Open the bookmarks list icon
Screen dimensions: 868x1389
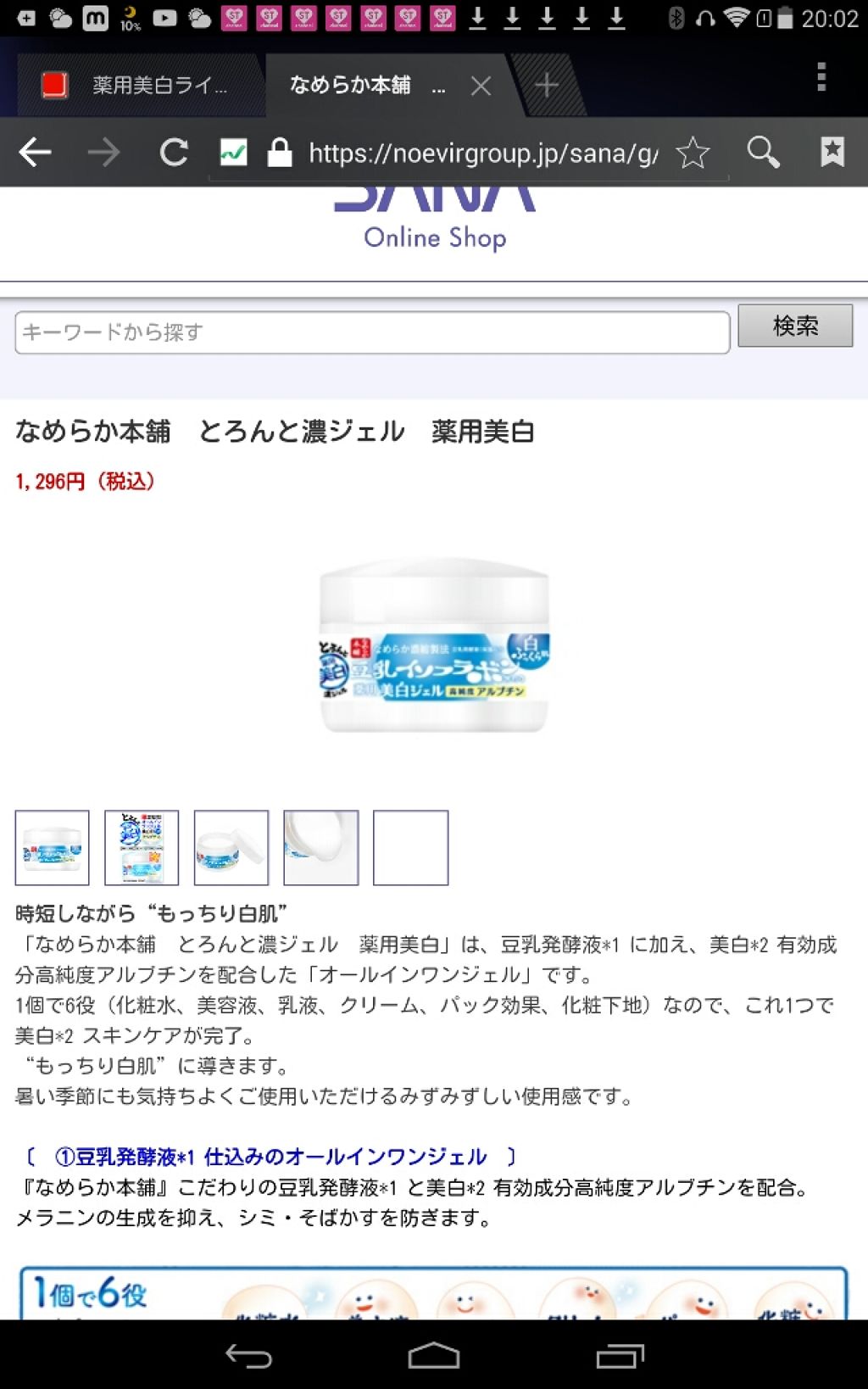(832, 153)
